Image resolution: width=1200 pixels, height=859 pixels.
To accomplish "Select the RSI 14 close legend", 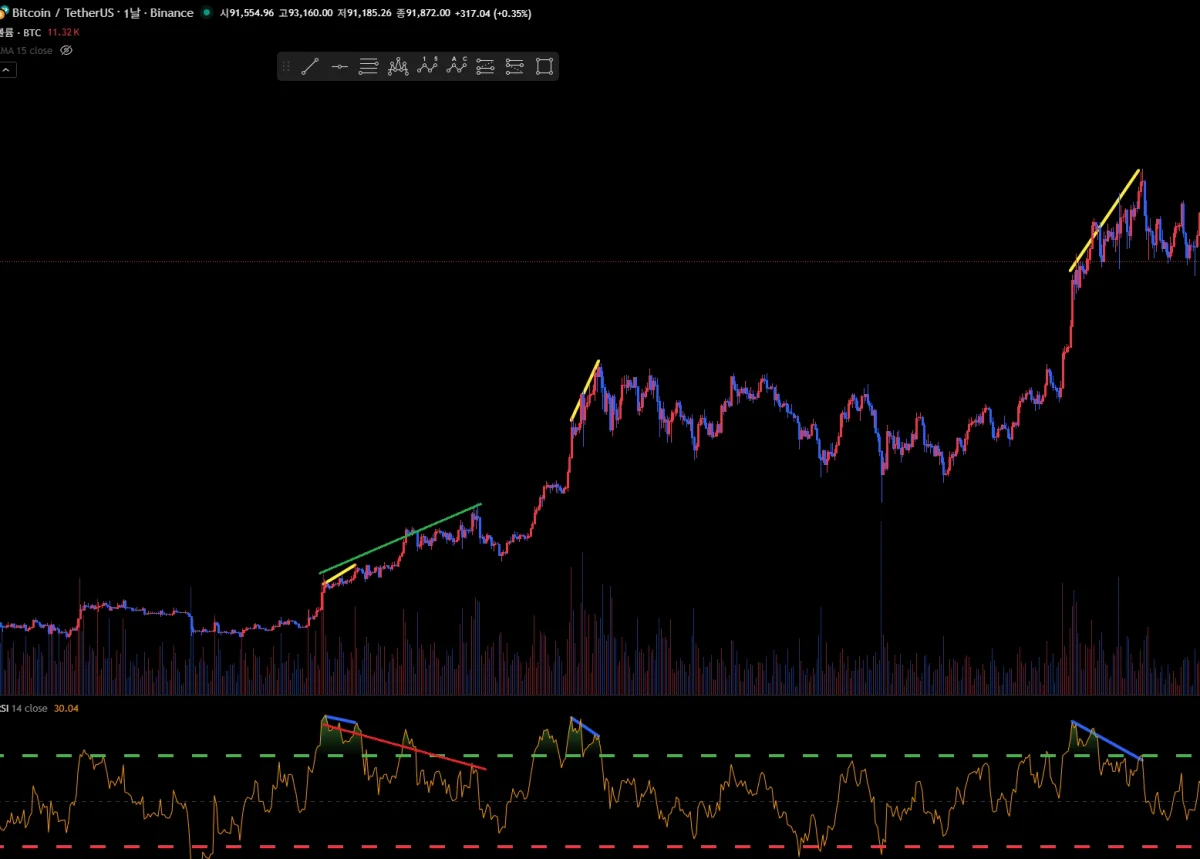I will [x=24, y=708].
